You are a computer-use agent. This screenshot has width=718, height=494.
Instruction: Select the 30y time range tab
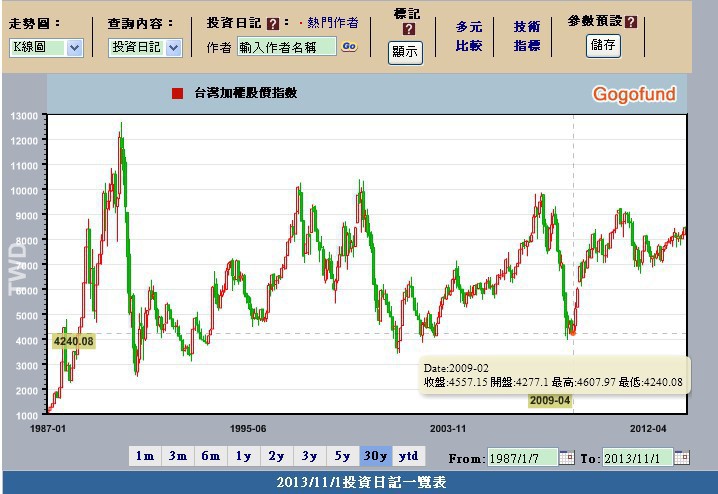[x=375, y=456]
